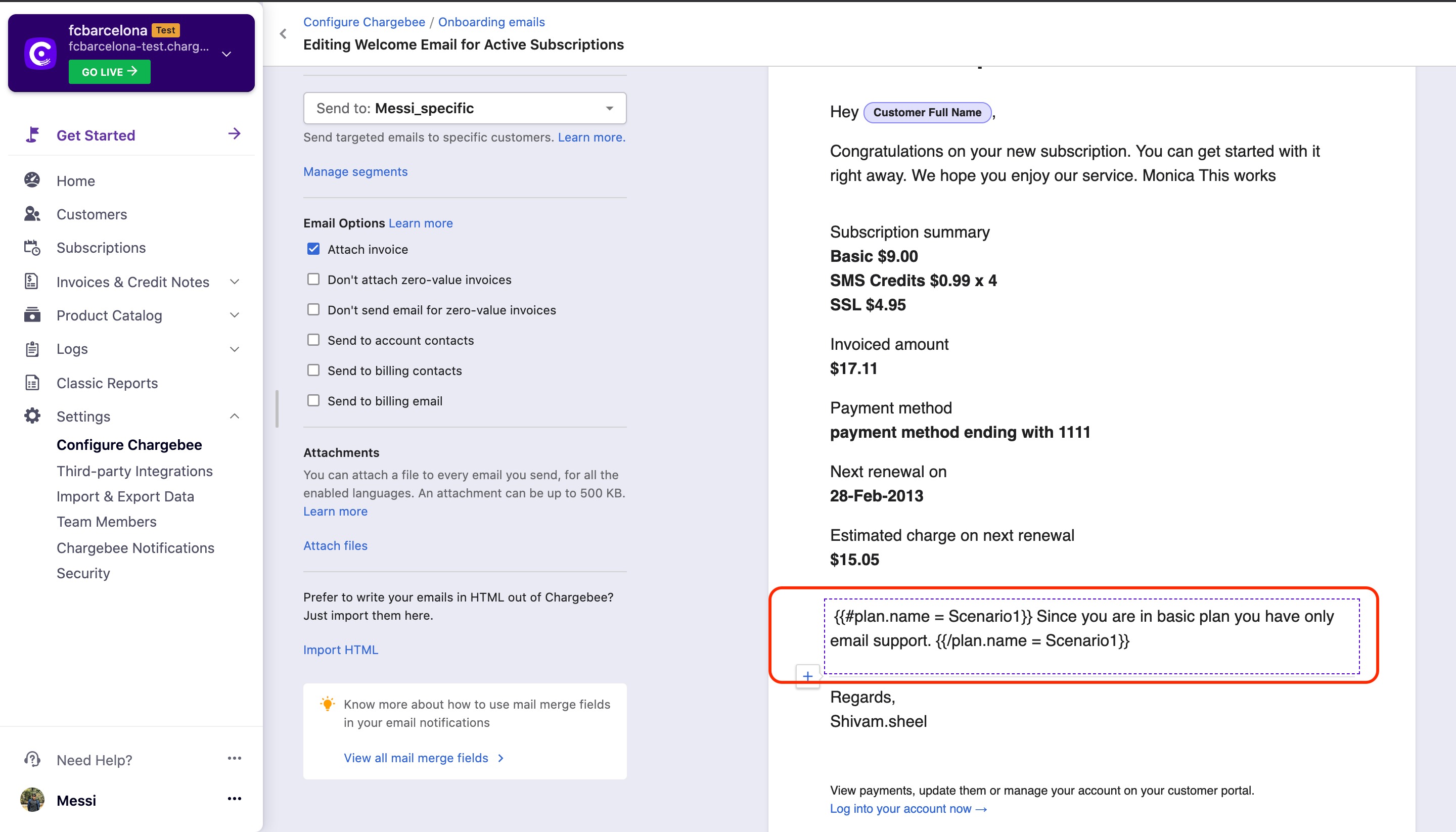The height and width of the screenshot is (832, 1456).
Task: Uncheck the Attach invoice checkbox
Action: coord(313,249)
